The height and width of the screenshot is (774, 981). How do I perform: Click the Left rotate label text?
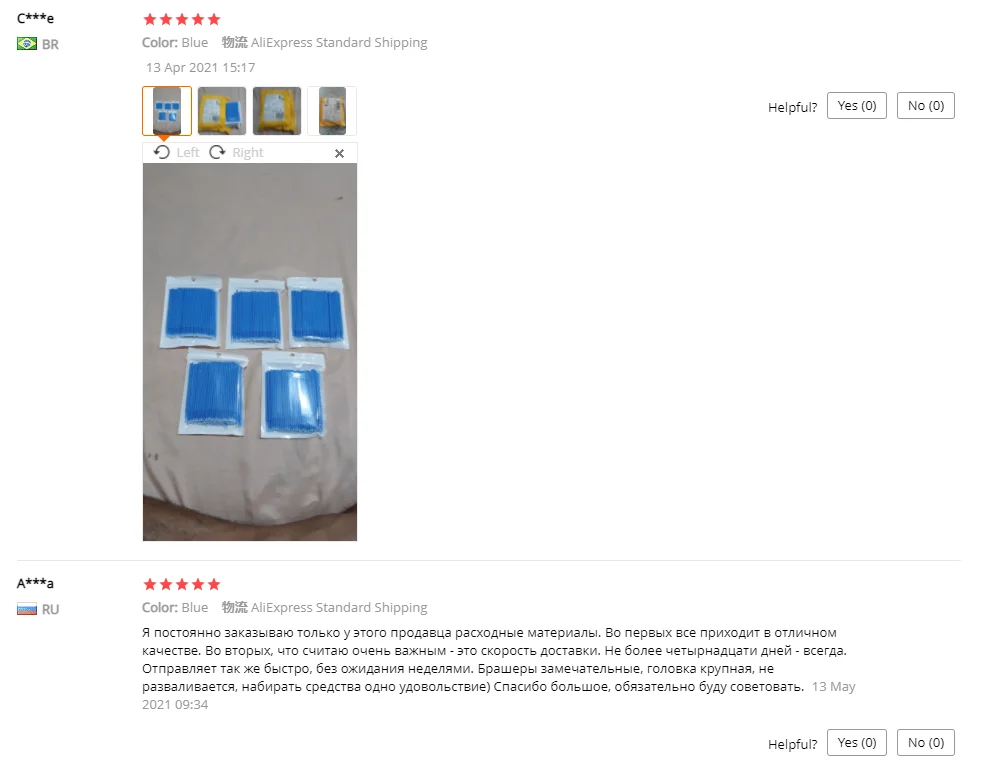pyautogui.click(x=188, y=153)
